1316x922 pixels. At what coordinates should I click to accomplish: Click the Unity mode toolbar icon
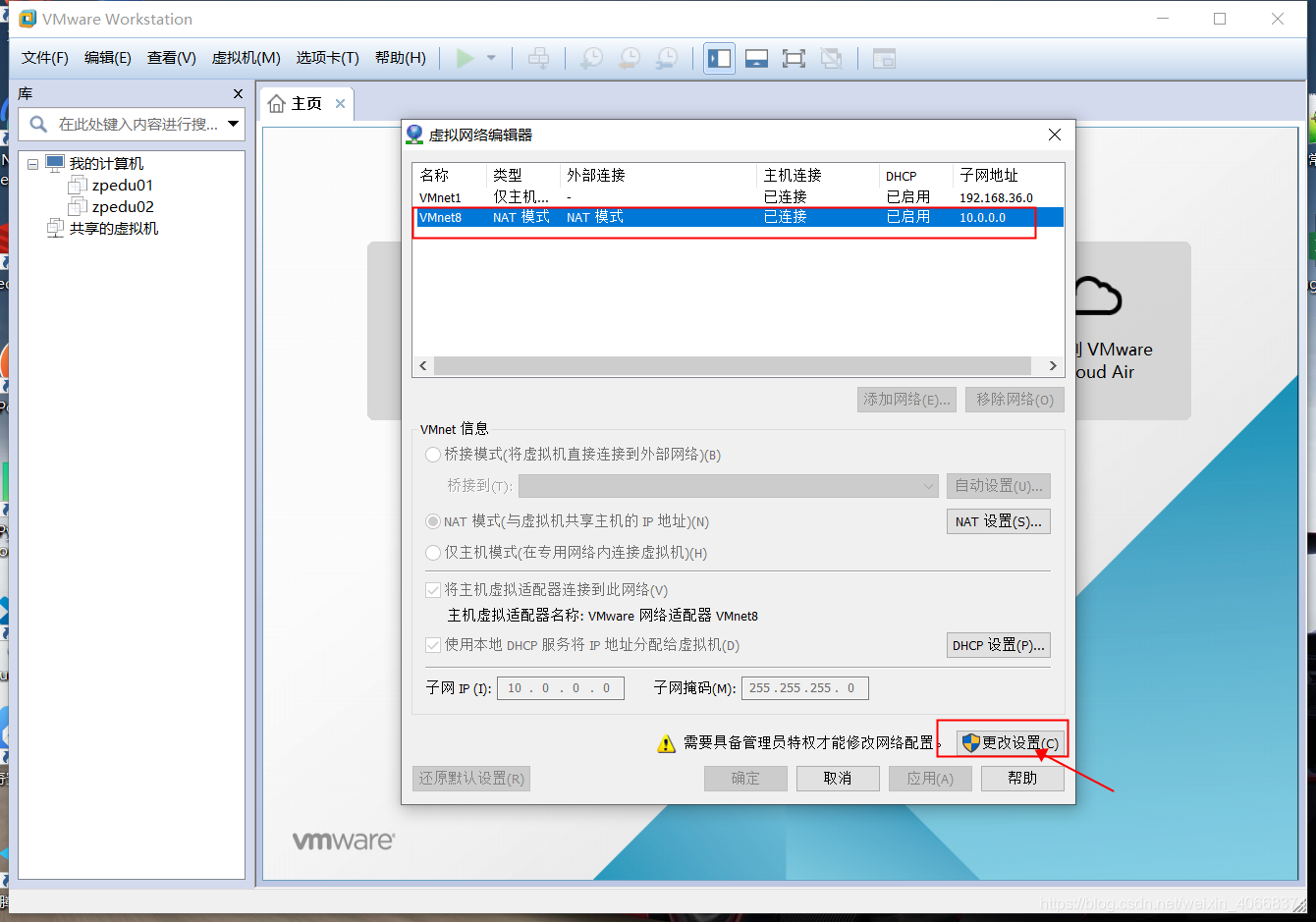click(x=831, y=59)
